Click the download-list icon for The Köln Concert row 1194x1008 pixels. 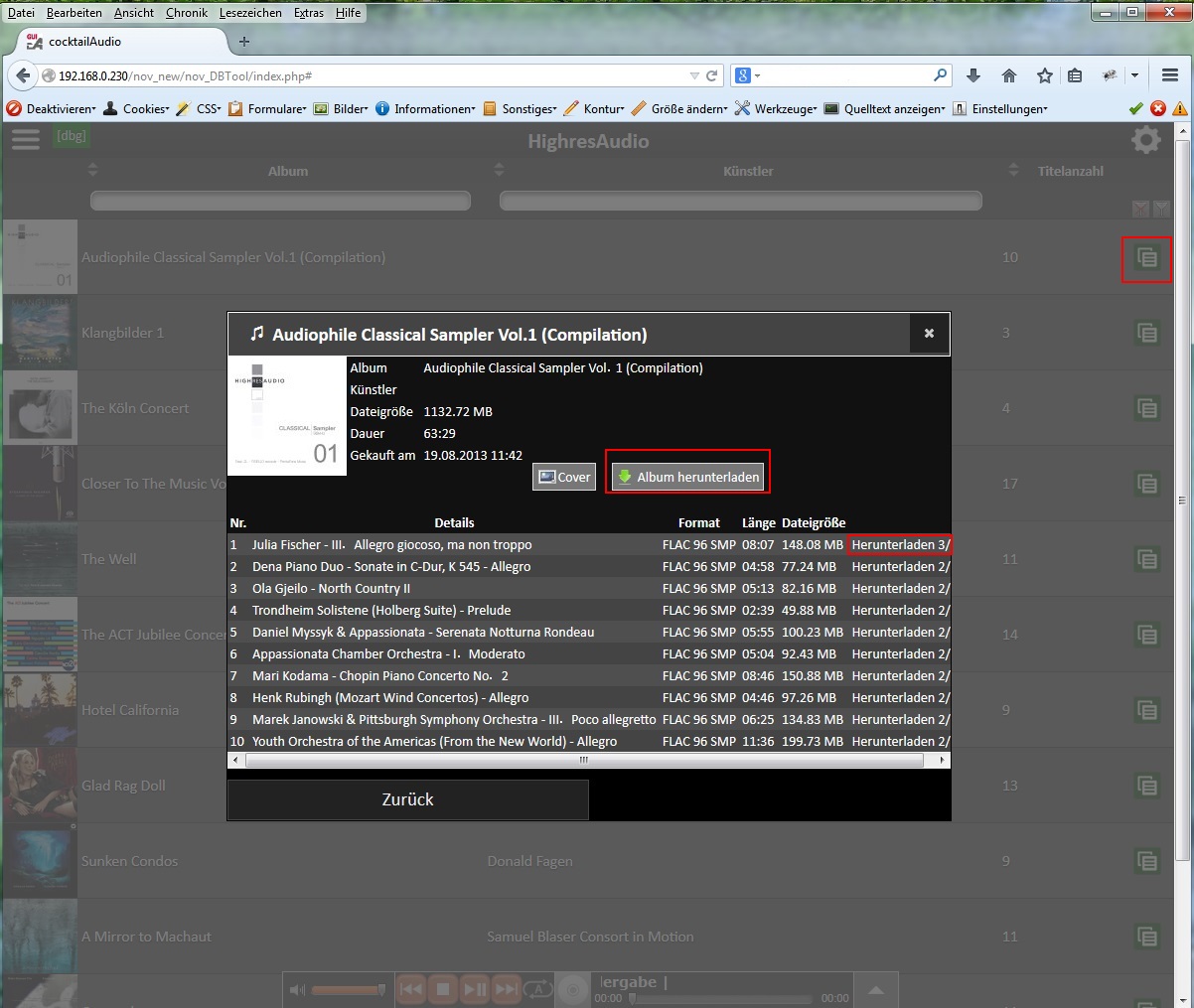coord(1147,408)
